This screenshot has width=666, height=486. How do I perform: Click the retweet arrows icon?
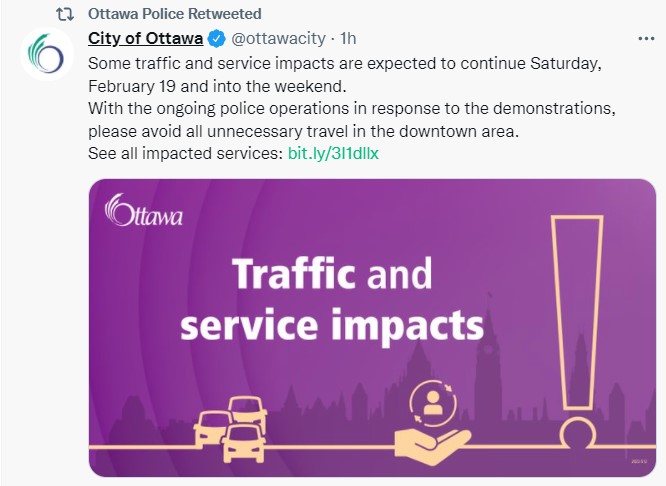click(x=63, y=14)
